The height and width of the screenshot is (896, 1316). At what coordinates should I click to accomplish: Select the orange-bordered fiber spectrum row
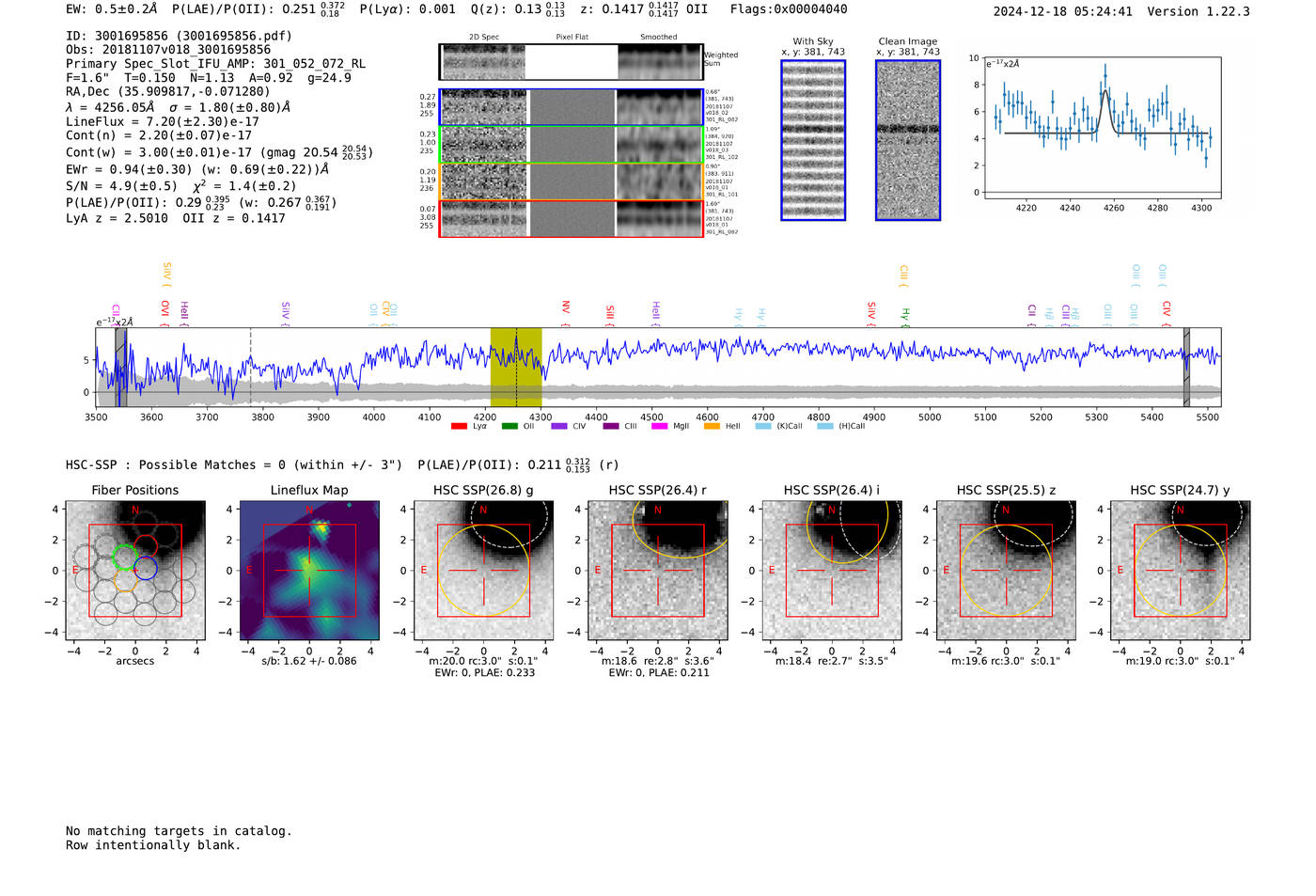pos(572,181)
